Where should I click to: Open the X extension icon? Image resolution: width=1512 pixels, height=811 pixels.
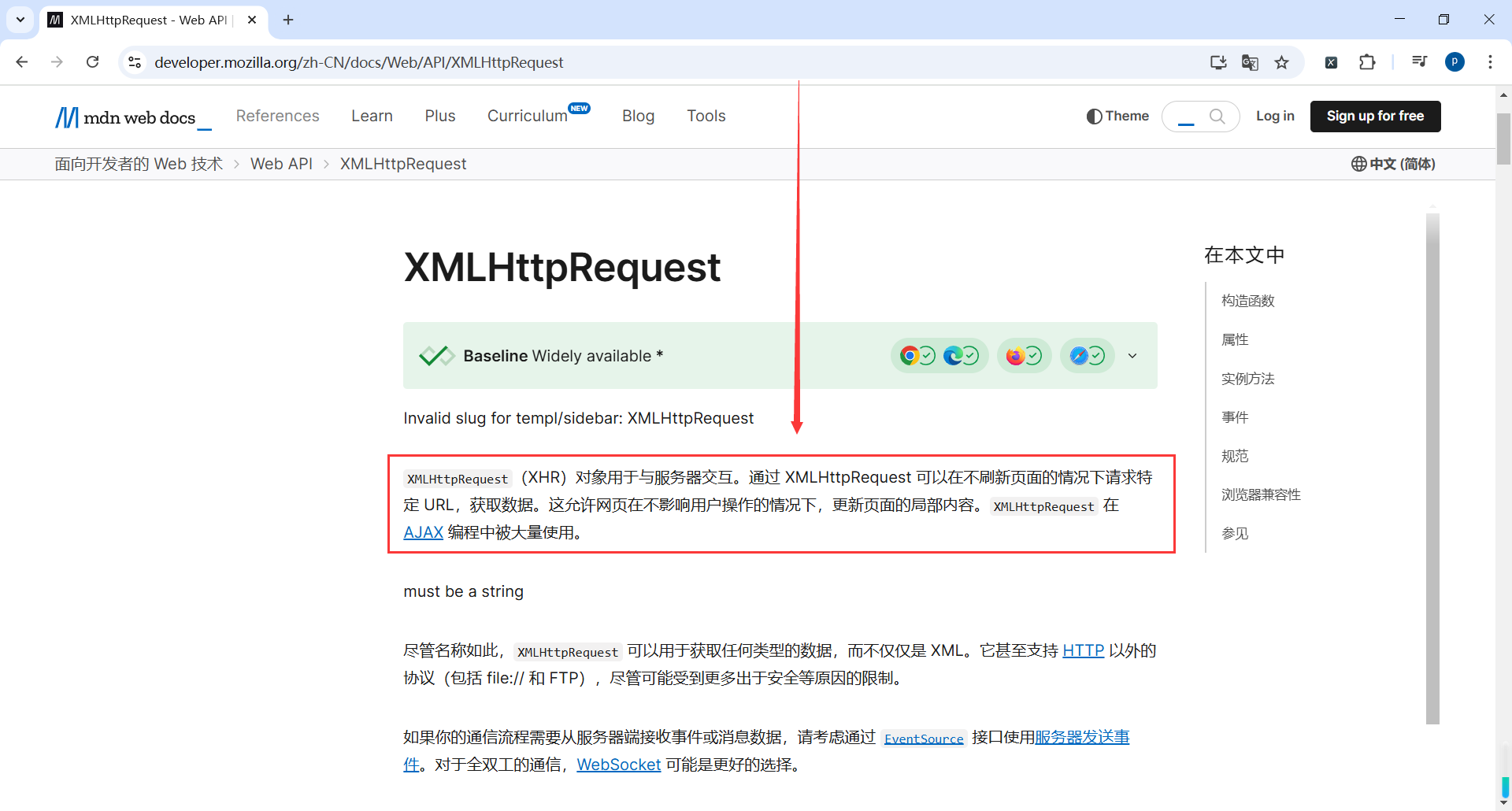[x=1331, y=62]
